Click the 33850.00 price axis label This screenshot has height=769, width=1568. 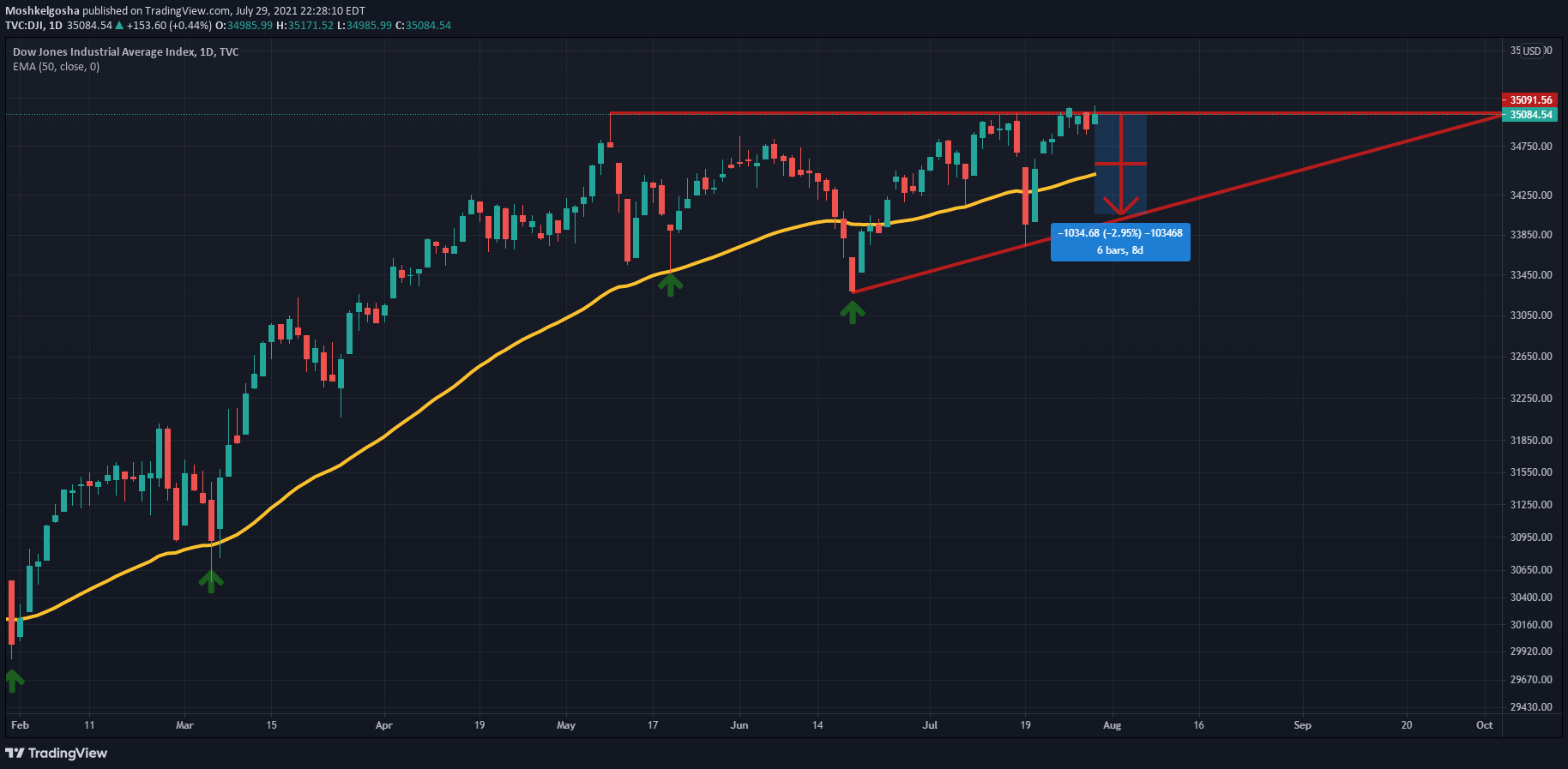pos(1531,235)
